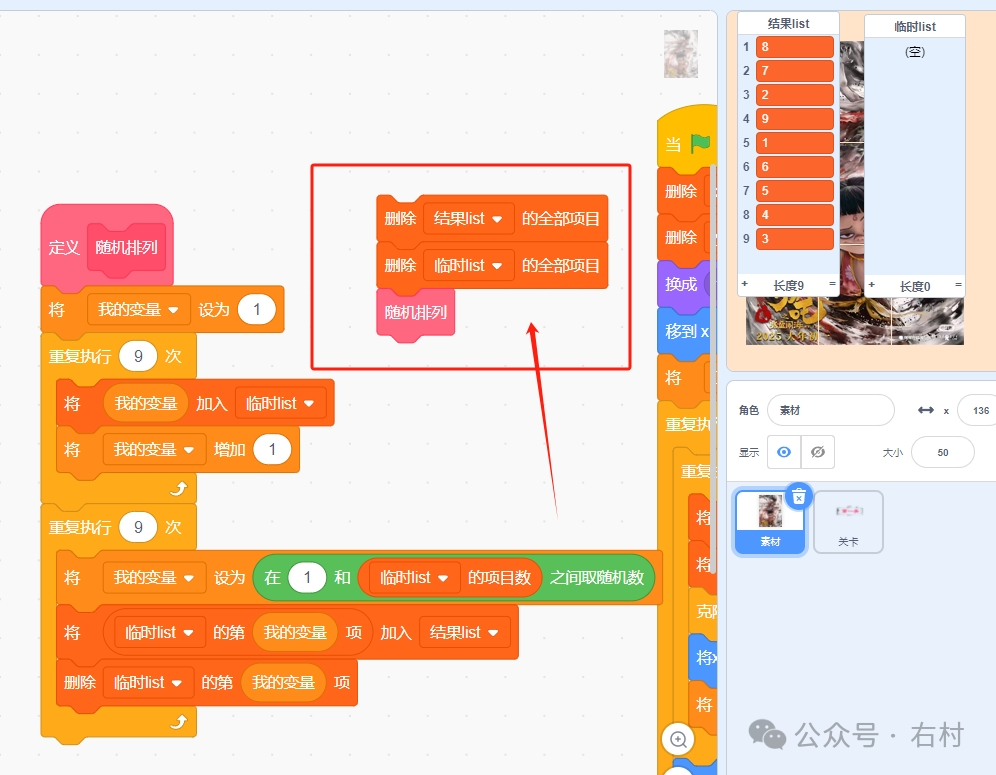Click the pink 随机排列 call block

(x=414, y=313)
